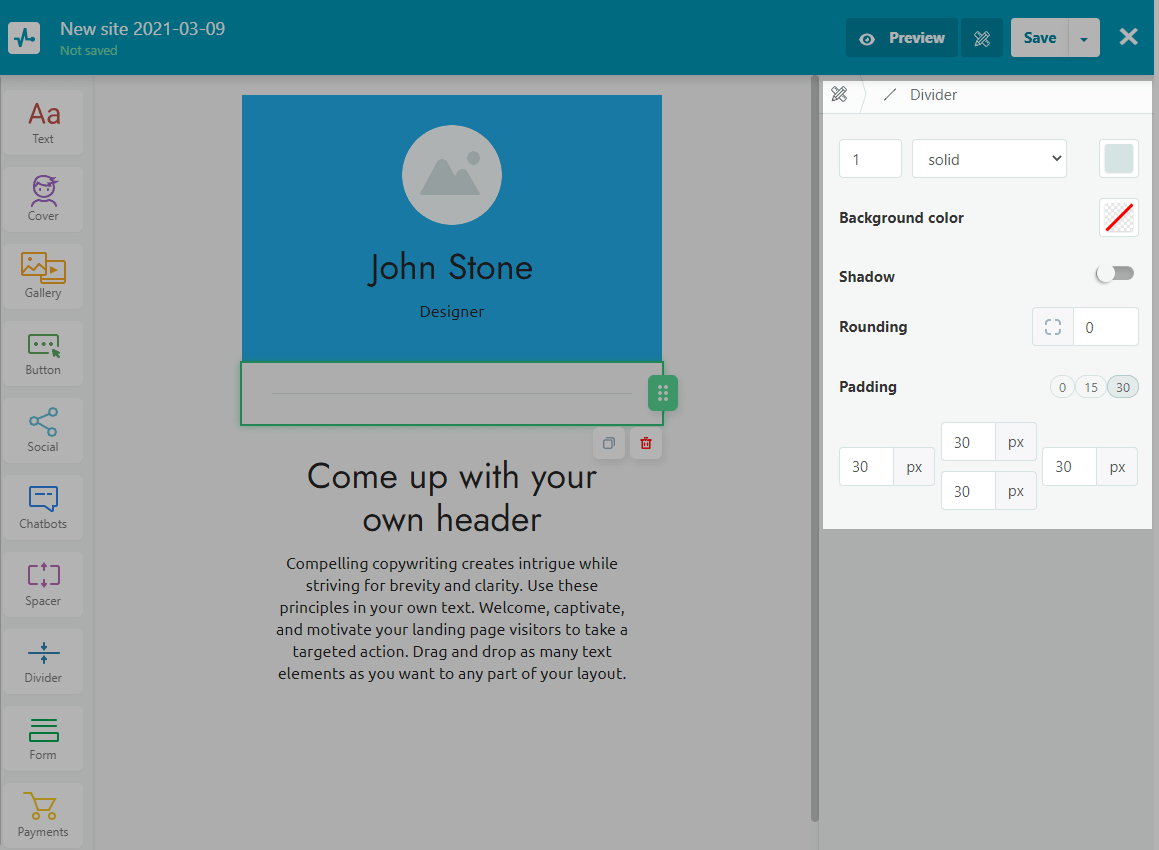
Task: Add a Spacer element from sidebar
Action: click(43, 584)
